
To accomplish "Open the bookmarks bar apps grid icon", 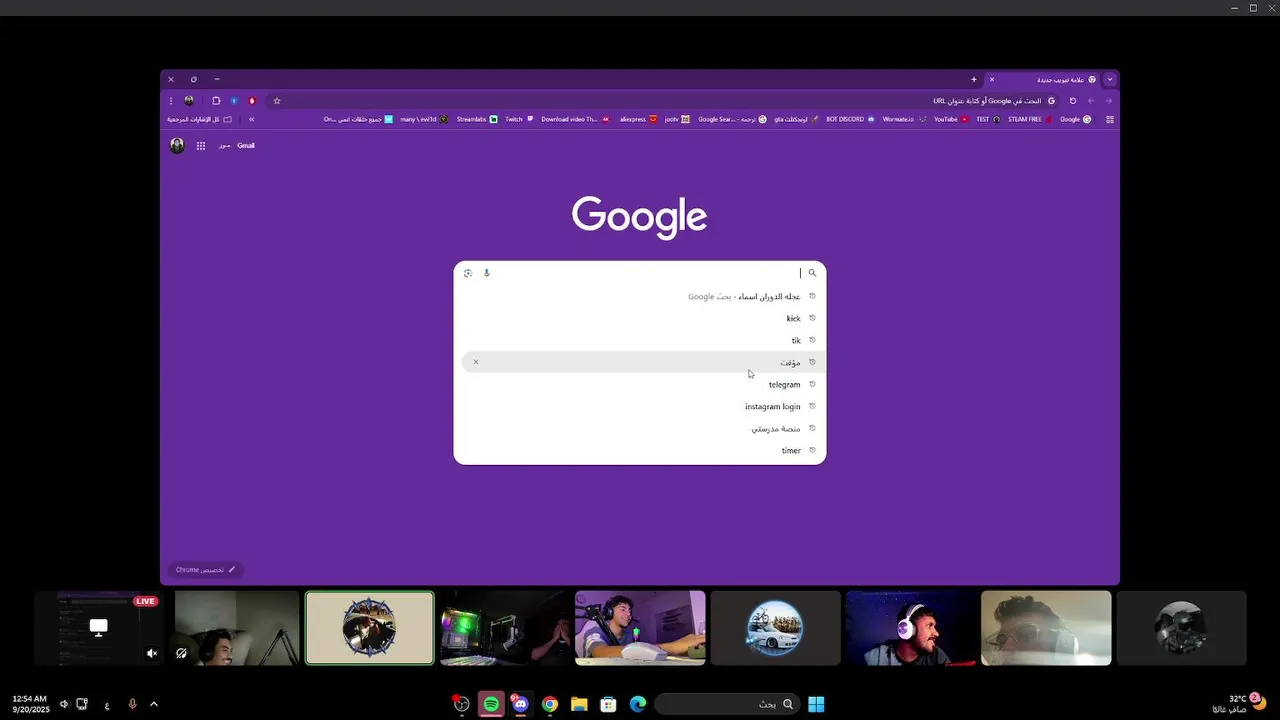I will [x=1110, y=119].
